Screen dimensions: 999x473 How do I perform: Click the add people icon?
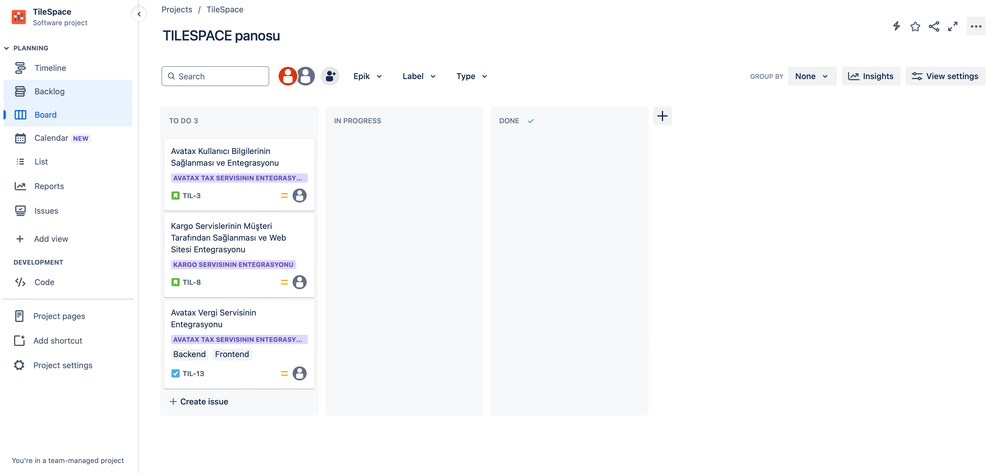[329, 76]
